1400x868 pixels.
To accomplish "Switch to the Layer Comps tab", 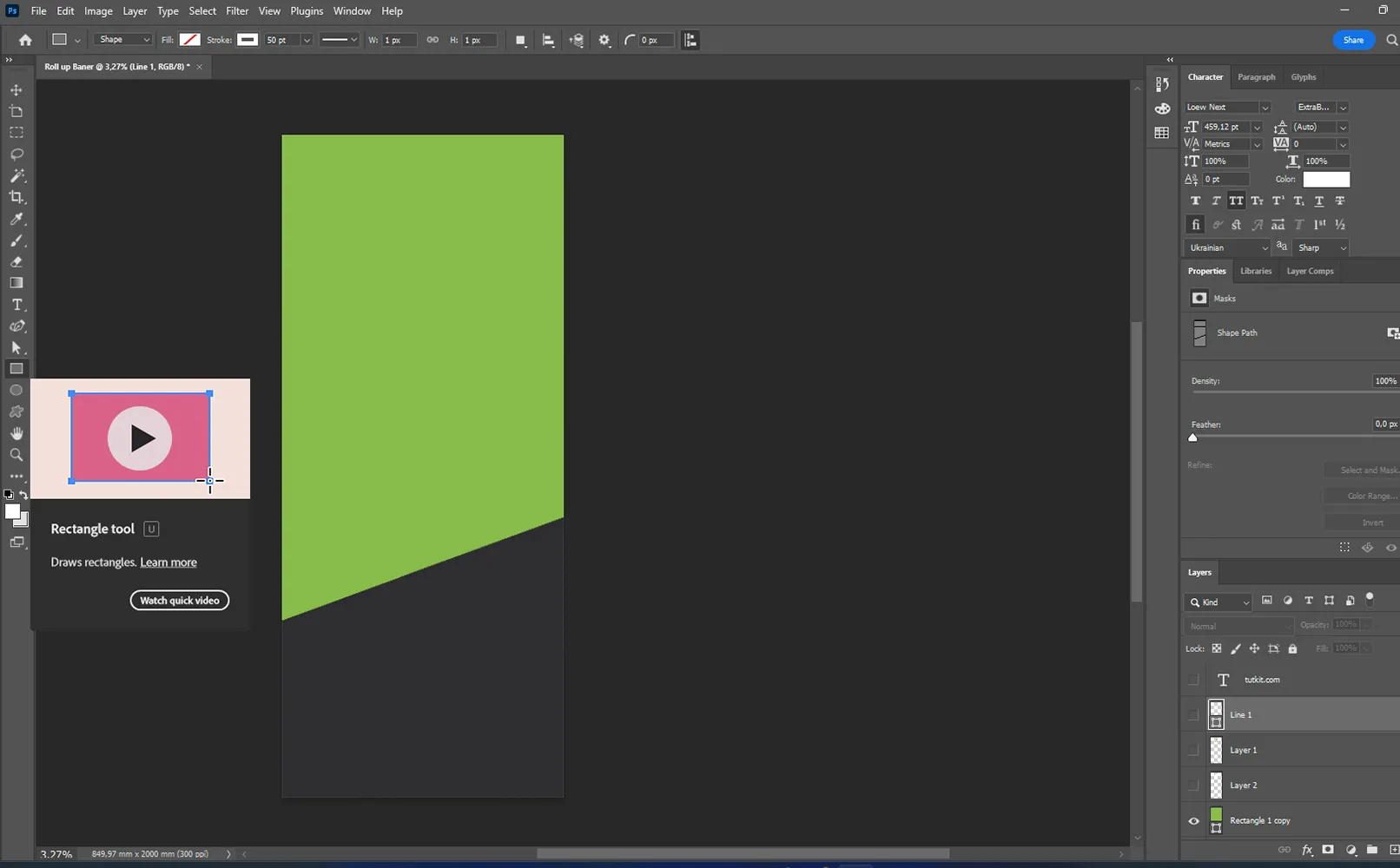I will pyautogui.click(x=1309, y=272).
